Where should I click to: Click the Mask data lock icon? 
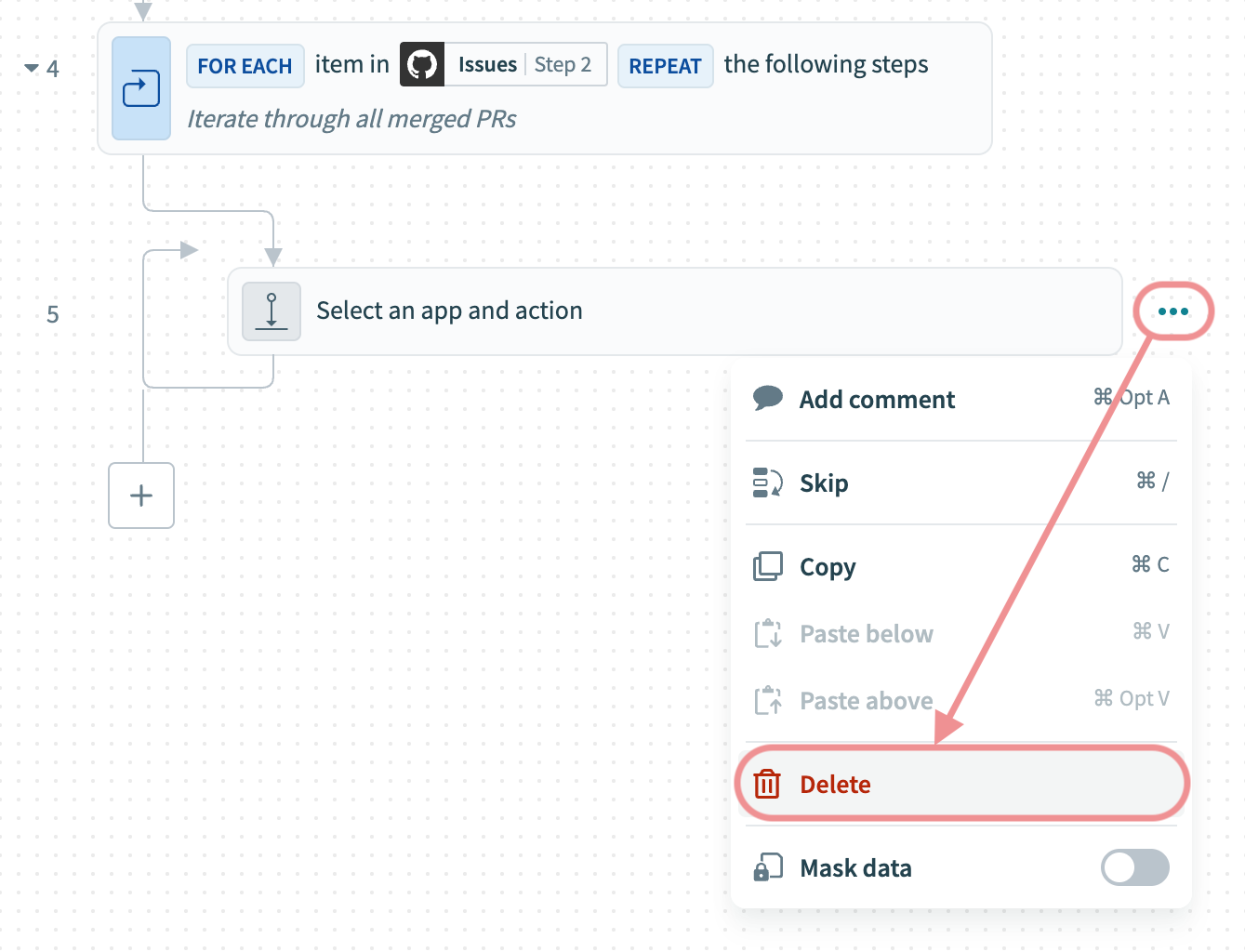tap(767, 867)
